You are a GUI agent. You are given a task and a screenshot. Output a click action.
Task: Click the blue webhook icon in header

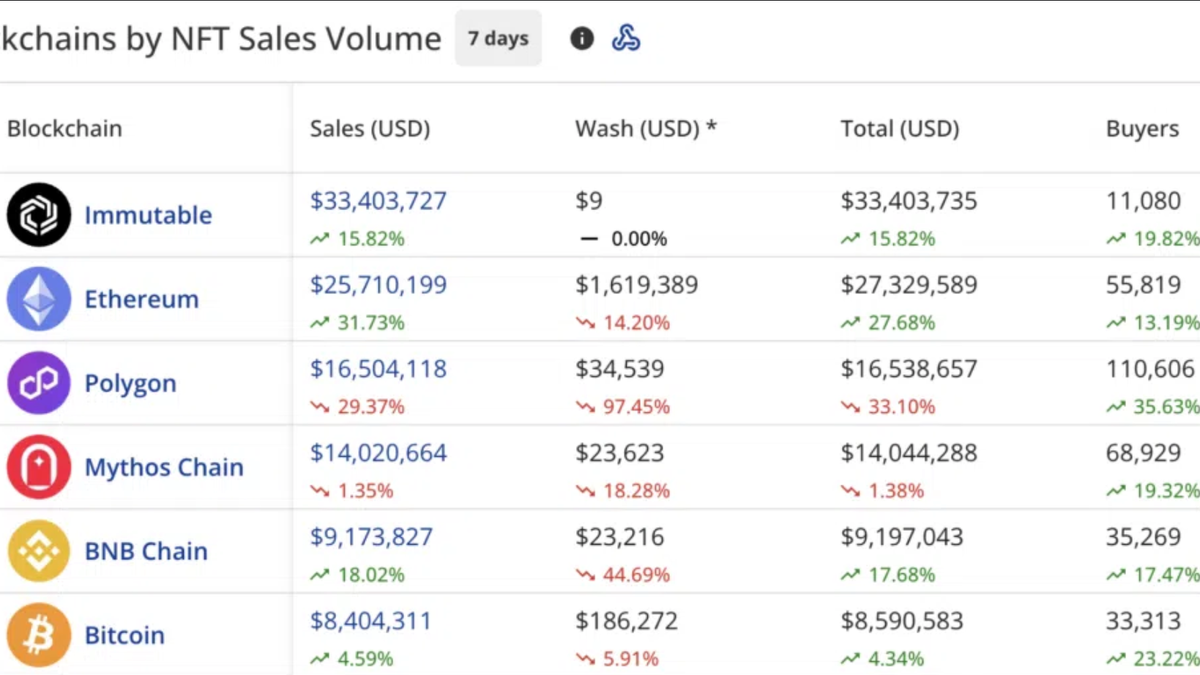[626, 39]
